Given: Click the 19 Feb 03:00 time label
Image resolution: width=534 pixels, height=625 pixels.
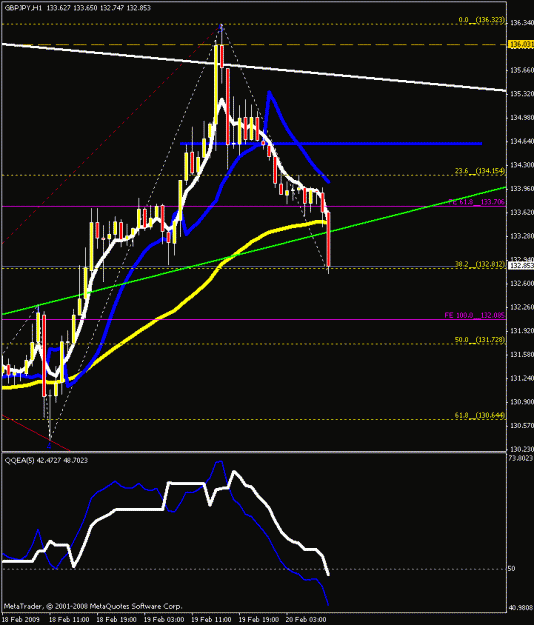Looking at the screenshot, I should tap(164, 619).
